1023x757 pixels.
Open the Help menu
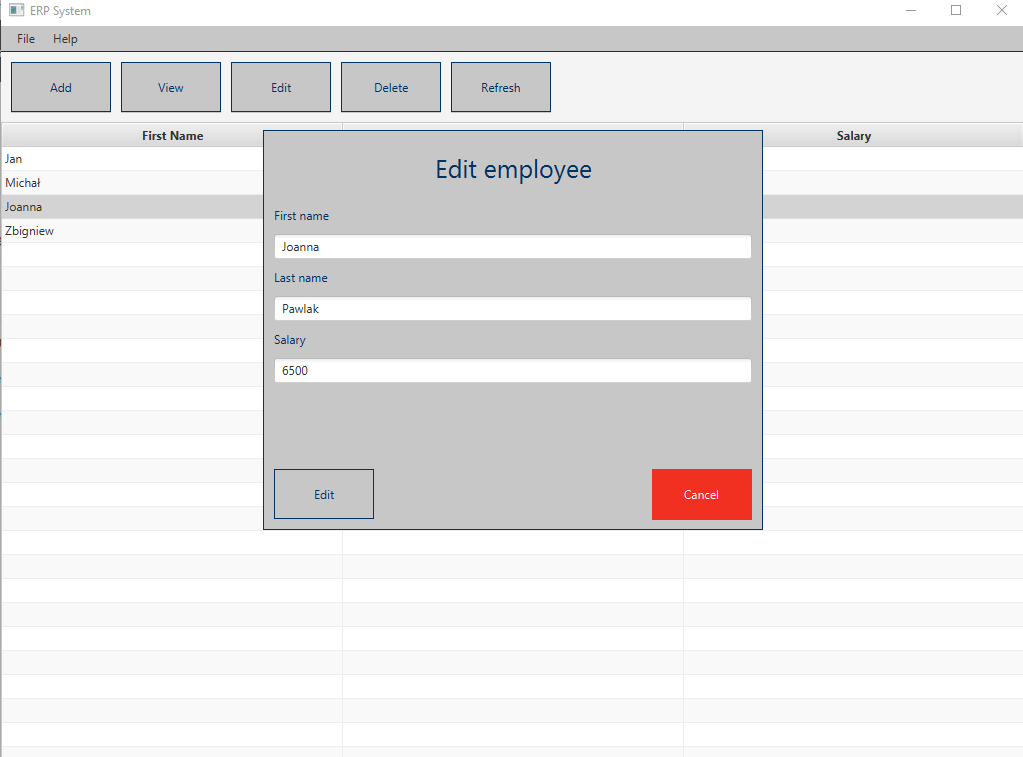pyautogui.click(x=65, y=38)
